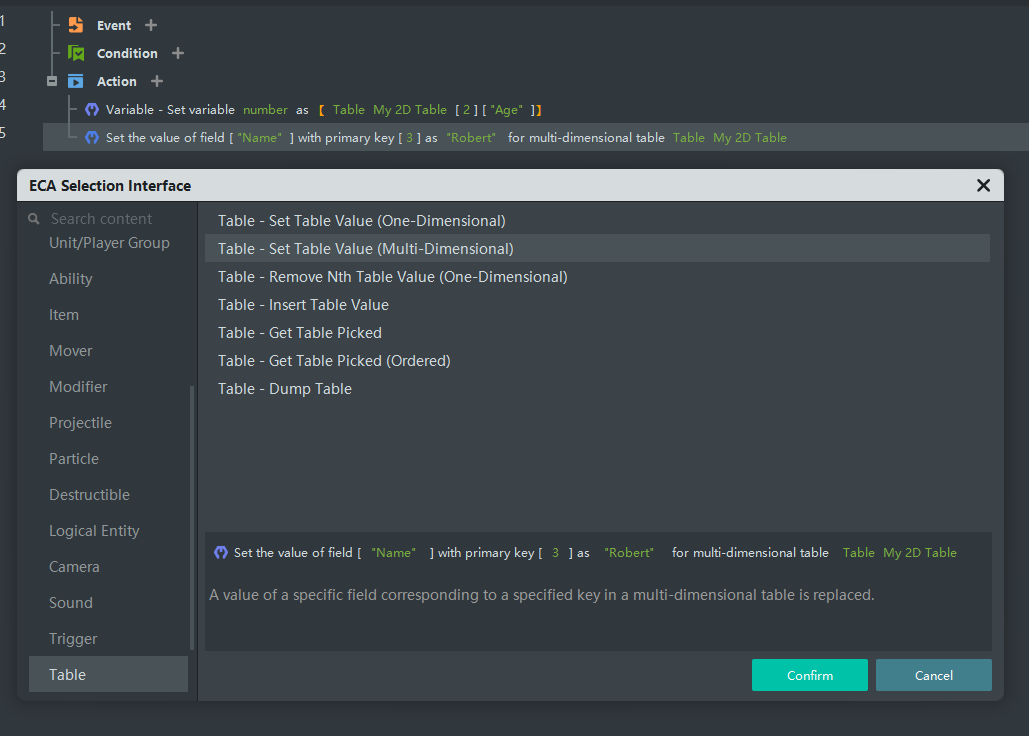This screenshot has height=736, width=1029.
Task: Choose Table - Set Table Value (One-Dimensional)
Action: tap(597, 221)
